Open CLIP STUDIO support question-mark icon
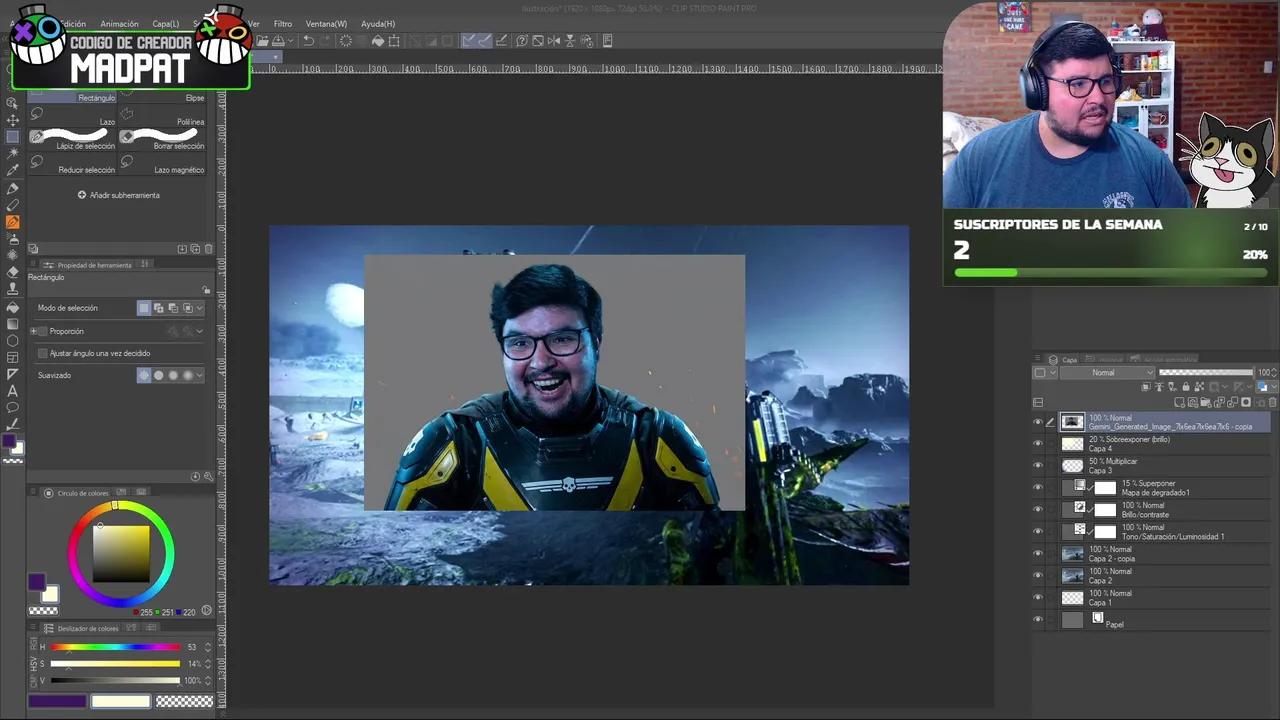 (x=522, y=41)
